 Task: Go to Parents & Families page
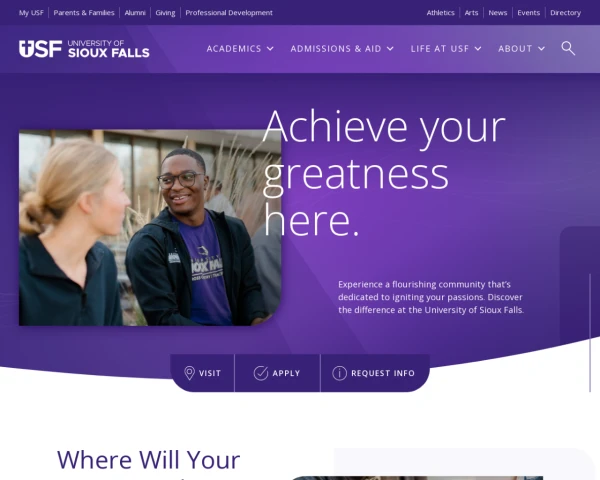coord(84,13)
